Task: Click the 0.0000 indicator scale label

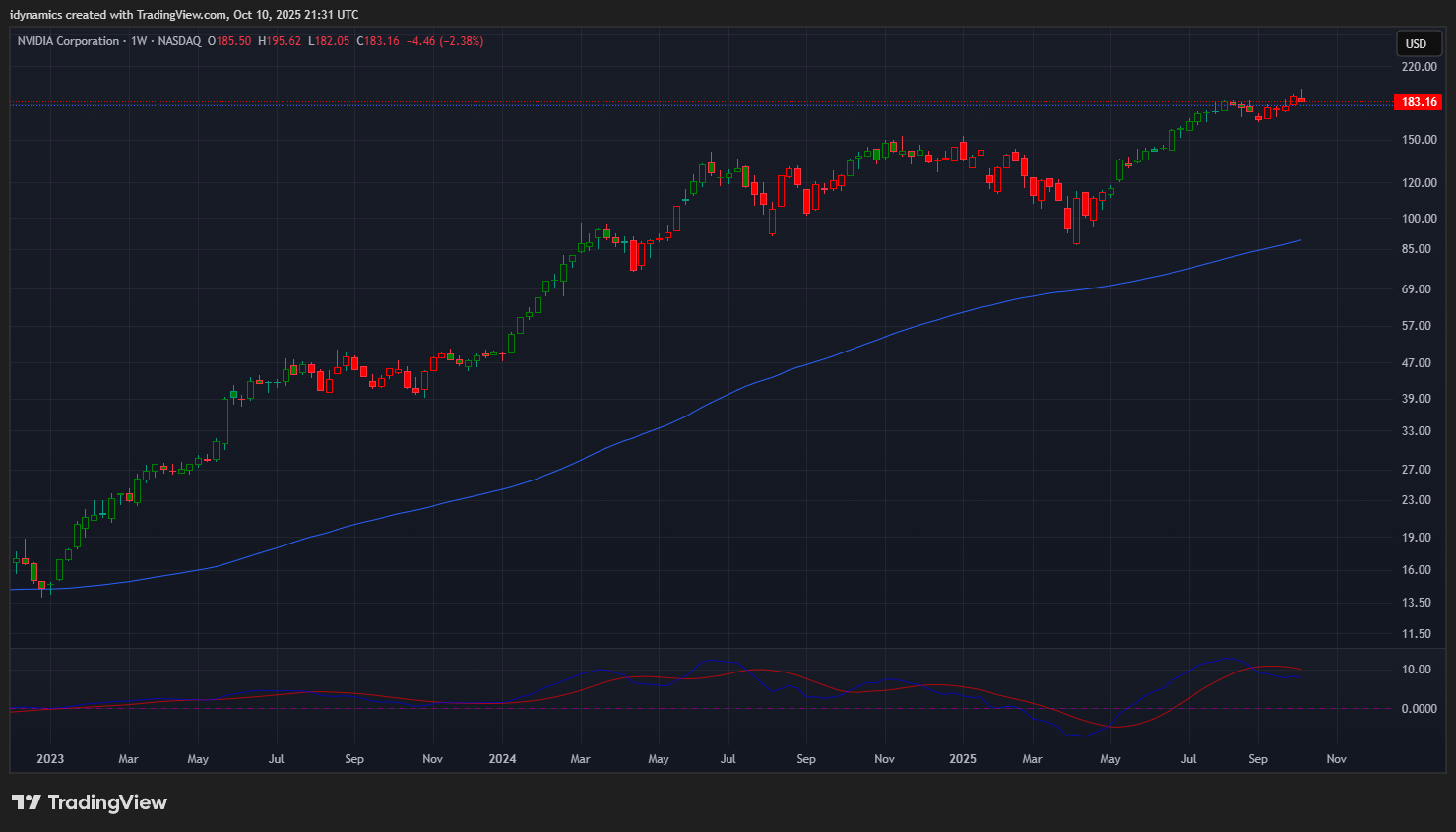Action: tap(1419, 709)
